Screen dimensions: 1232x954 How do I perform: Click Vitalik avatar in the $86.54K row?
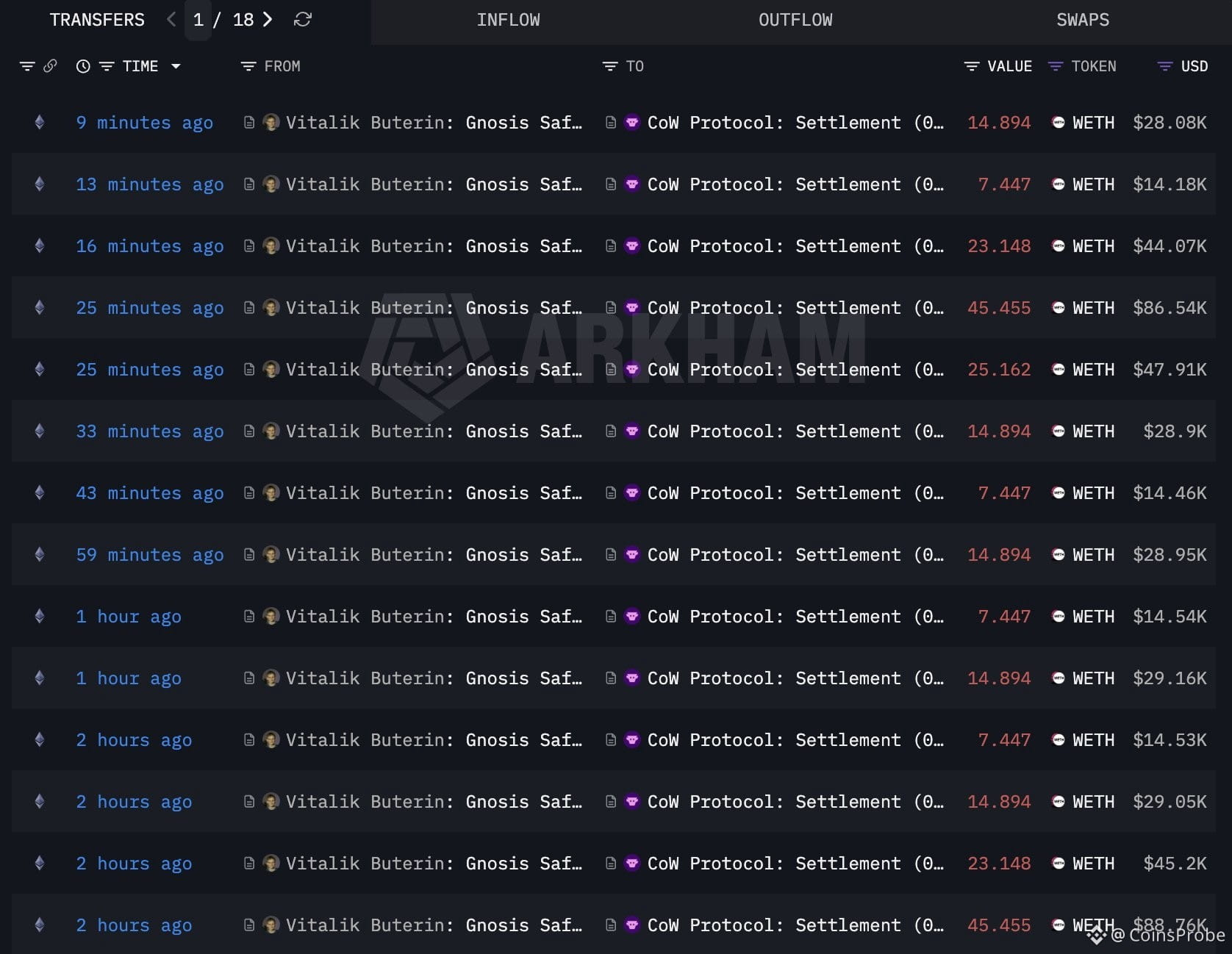271,308
